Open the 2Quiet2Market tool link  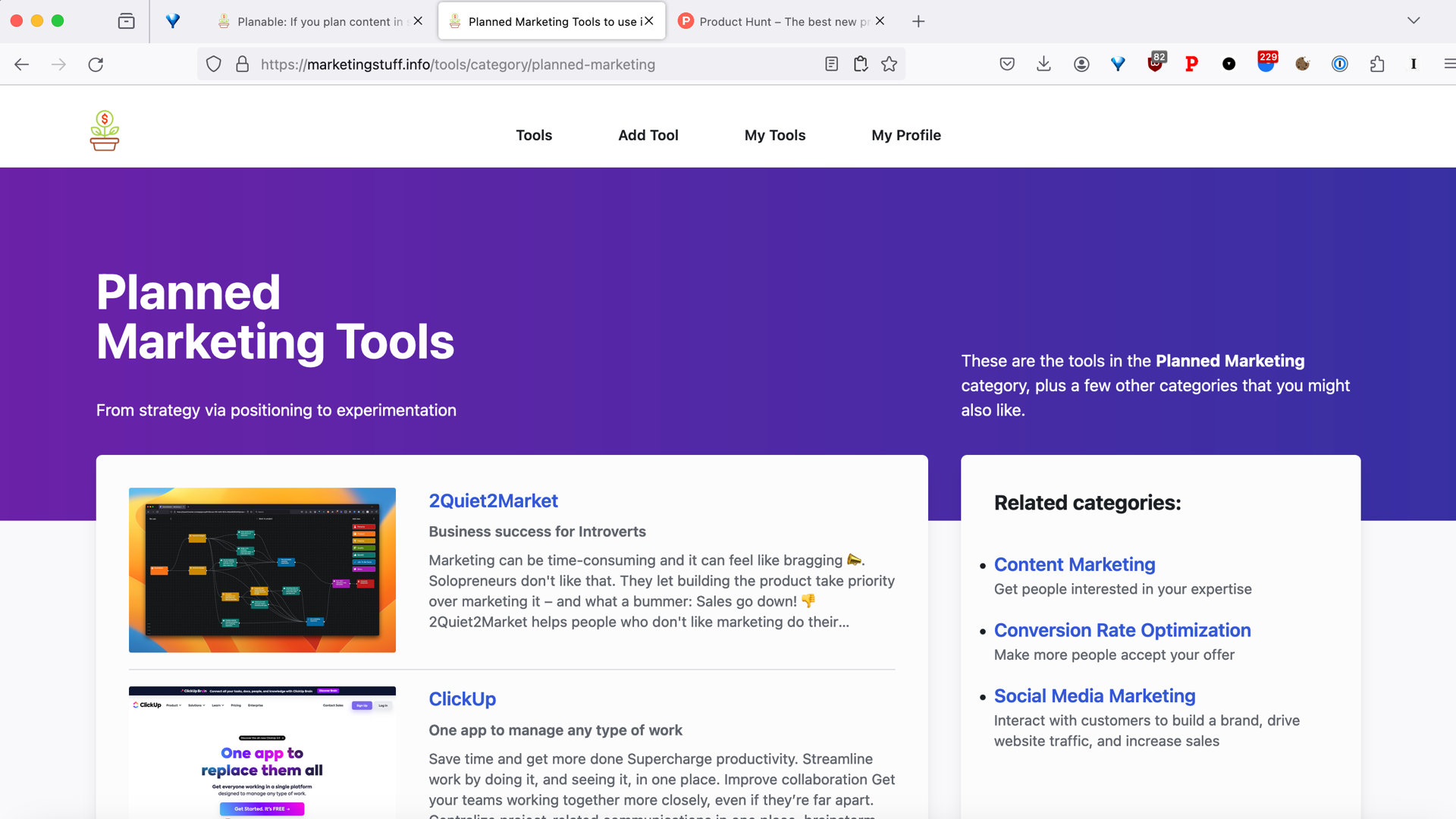[493, 500]
